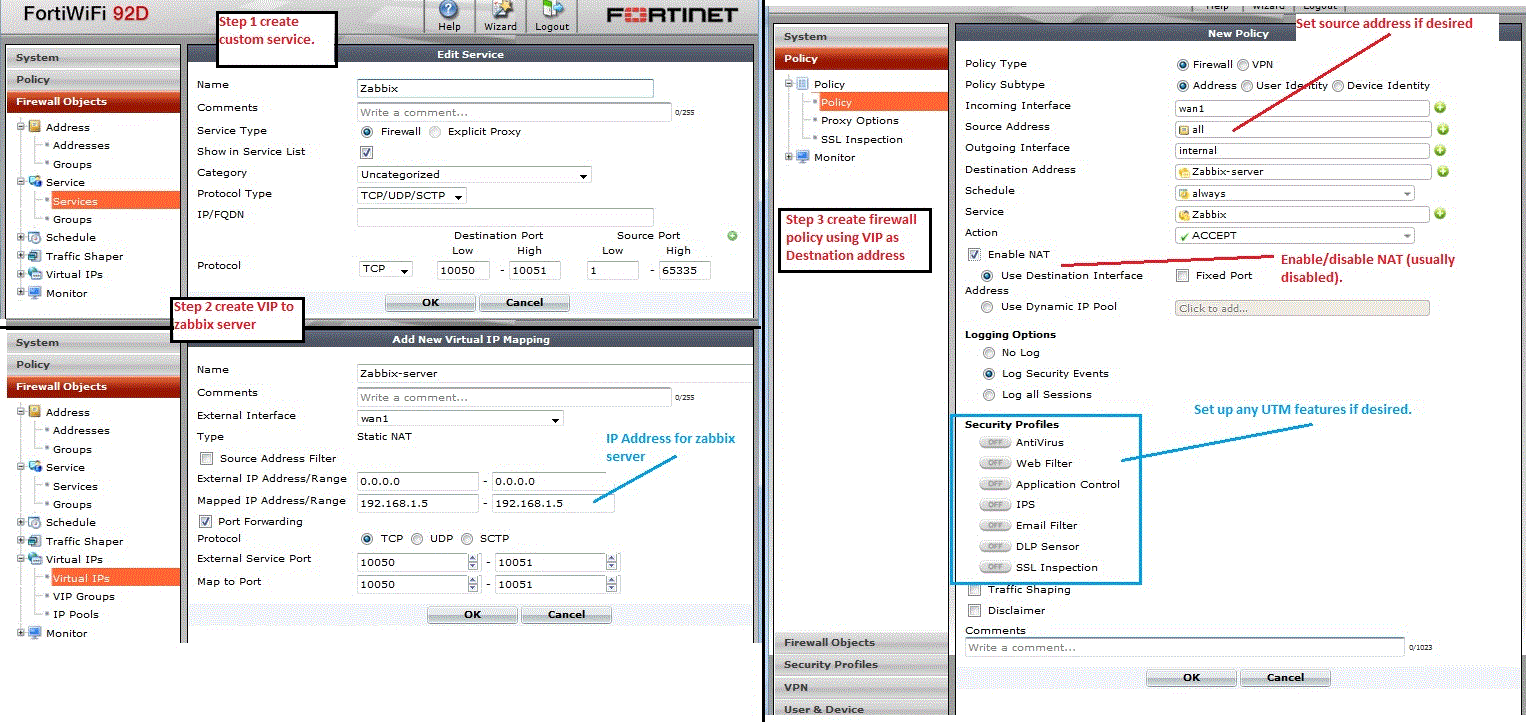The height and width of the screenshot is (722, 1526).
Task: Open Proxy Options in the Policy tree
Action: [x=860, y=120]
